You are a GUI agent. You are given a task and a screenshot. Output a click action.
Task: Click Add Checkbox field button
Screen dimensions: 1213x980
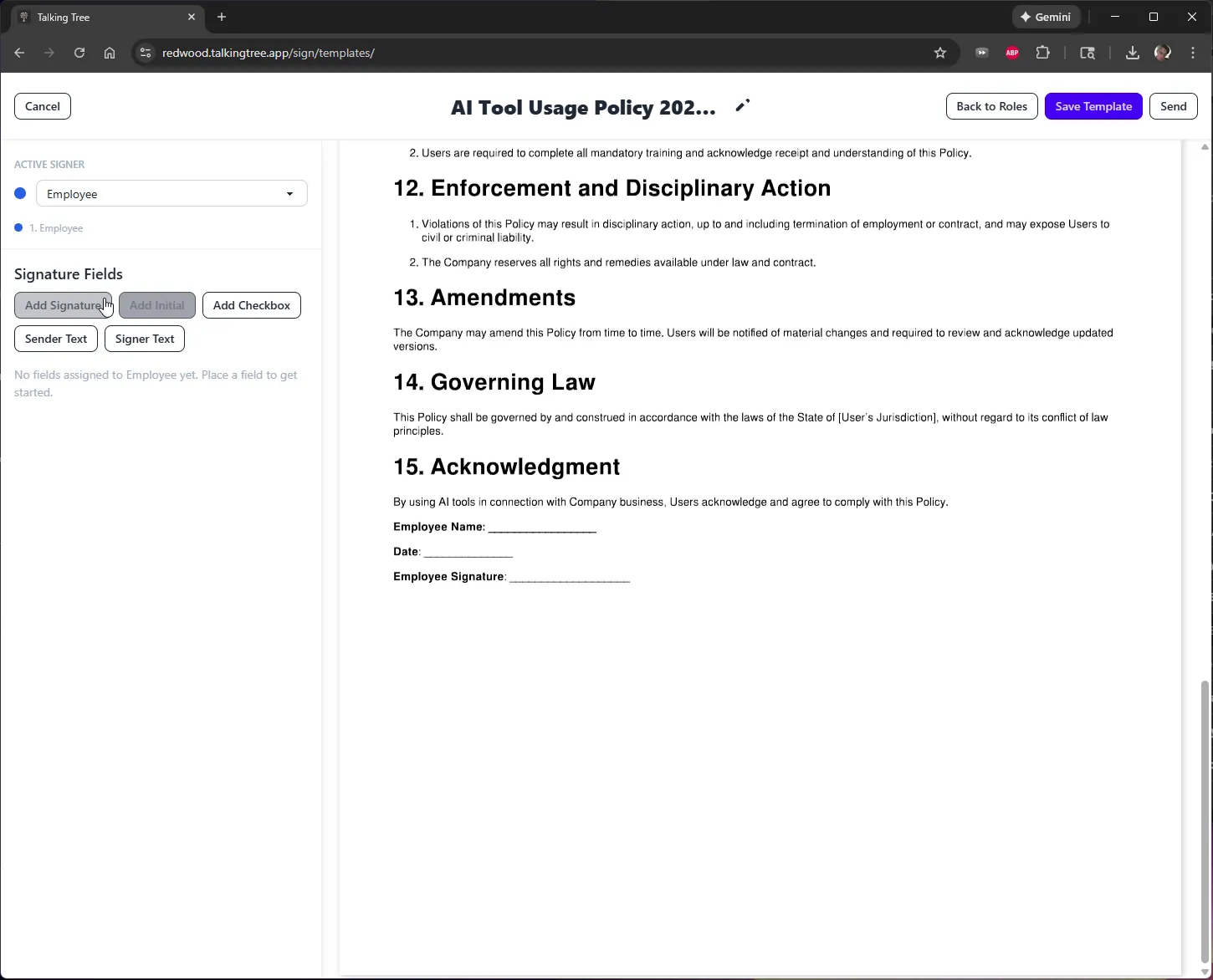click(x=252, y=305)
